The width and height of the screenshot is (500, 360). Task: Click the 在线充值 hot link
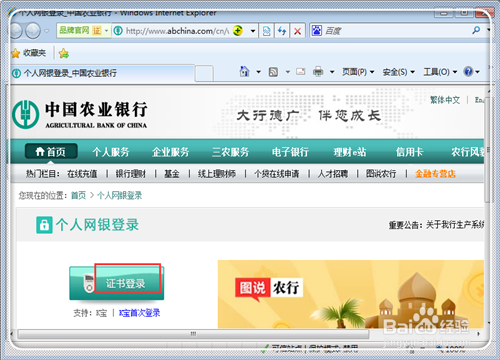point(82,174)
